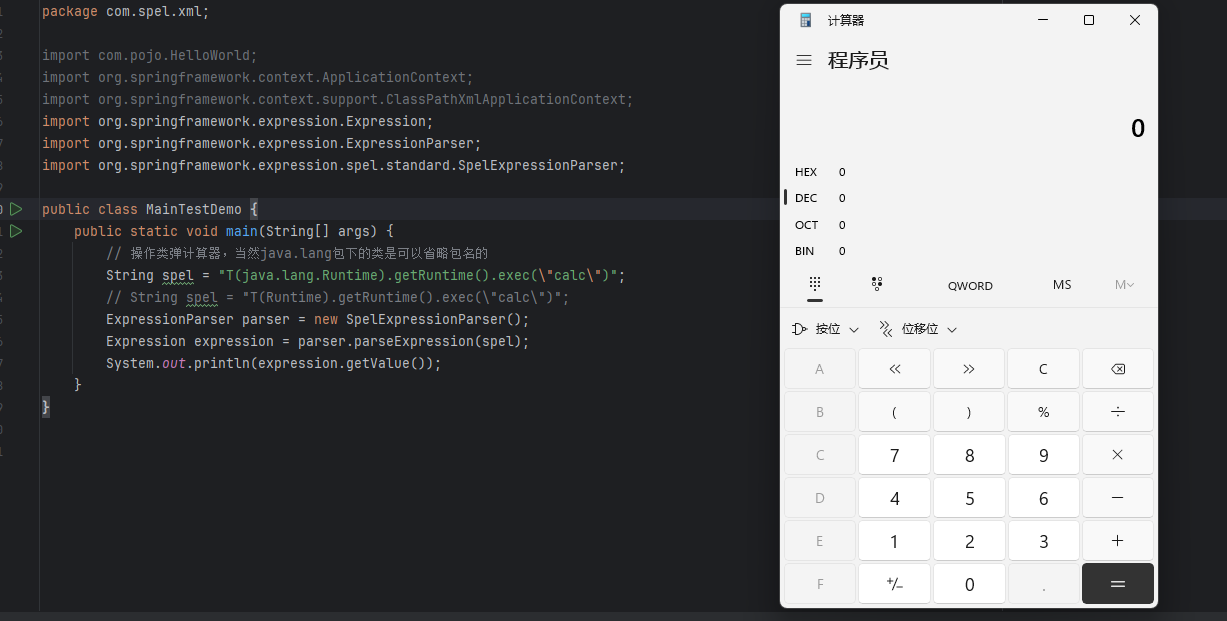
Task: Open the 按位 bitwise dropdown
Action: pyautogui.click(x=825, y=329)
